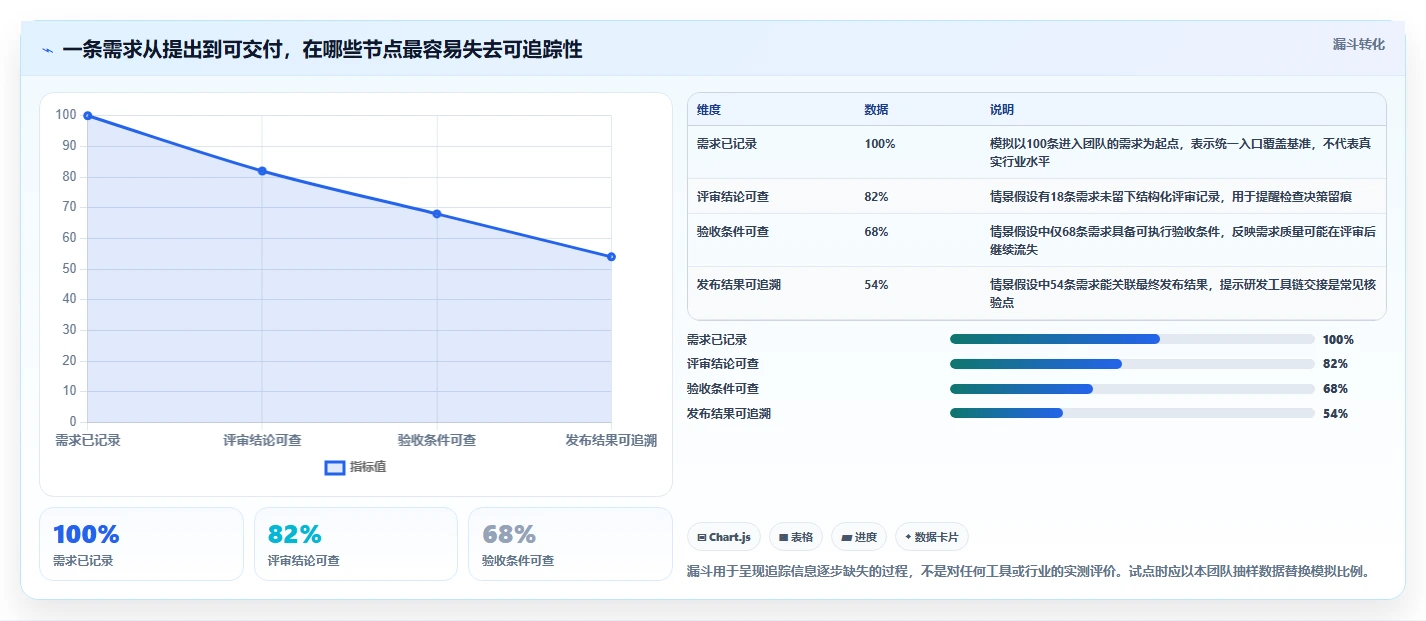This screenshot has width=1426, height=621.
Task: Click the footer note starting 漏斗用于呈现追踪信息
Action: click(x=1028, y=572)
